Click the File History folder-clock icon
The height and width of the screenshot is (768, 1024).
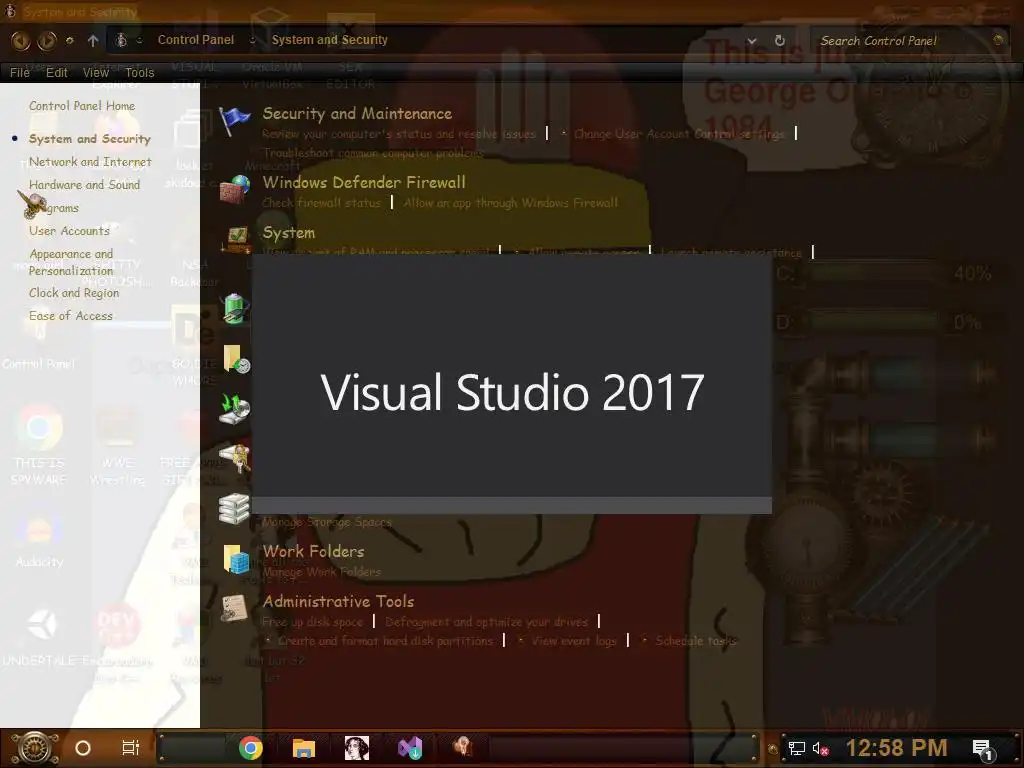pos(236,359)
